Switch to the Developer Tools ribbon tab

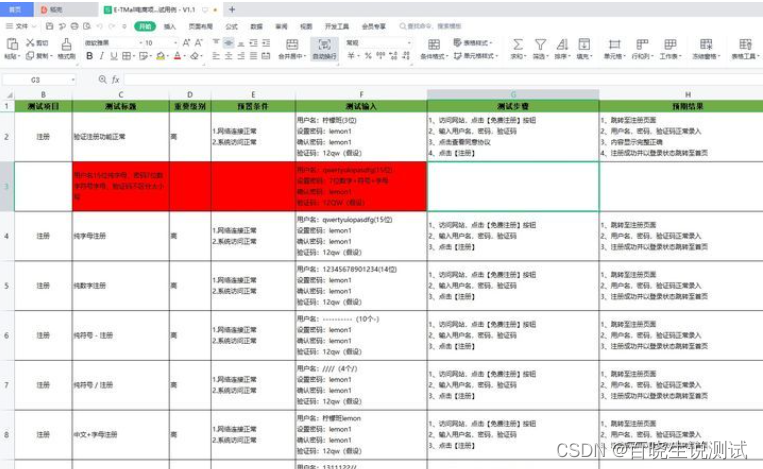point(337,26)
